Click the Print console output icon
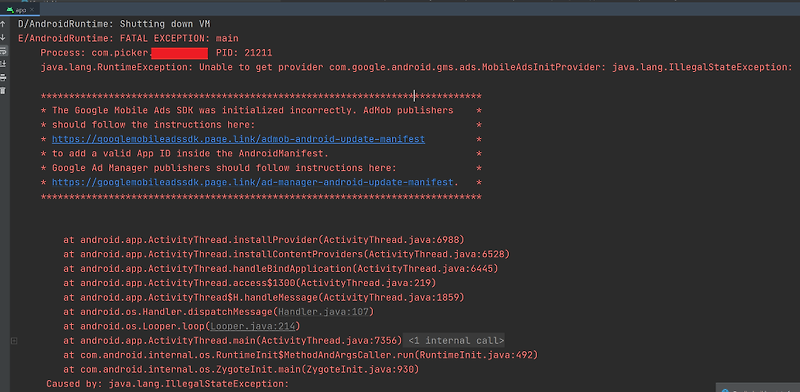This screenshot has height=392, width=800. tap(3, 78)
